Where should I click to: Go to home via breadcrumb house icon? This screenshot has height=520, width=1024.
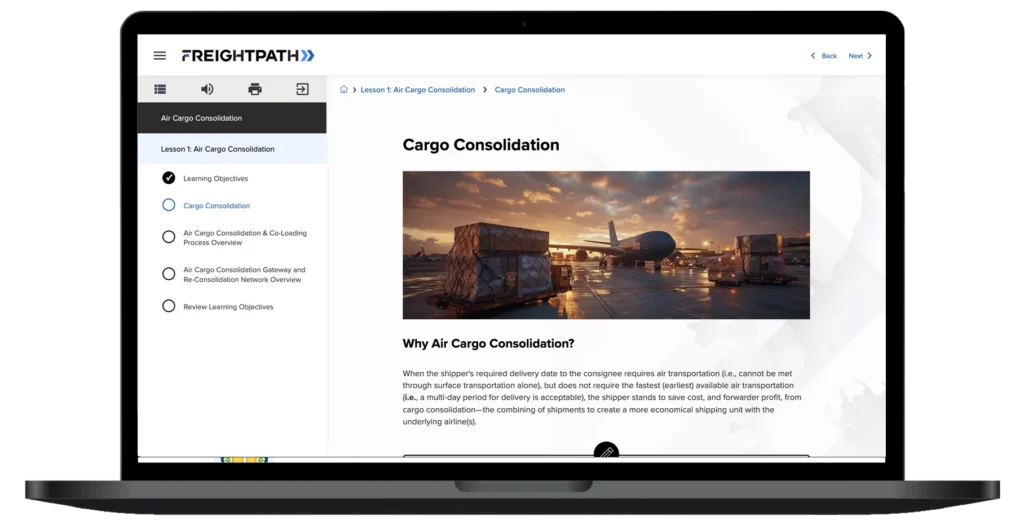(344, 90)
